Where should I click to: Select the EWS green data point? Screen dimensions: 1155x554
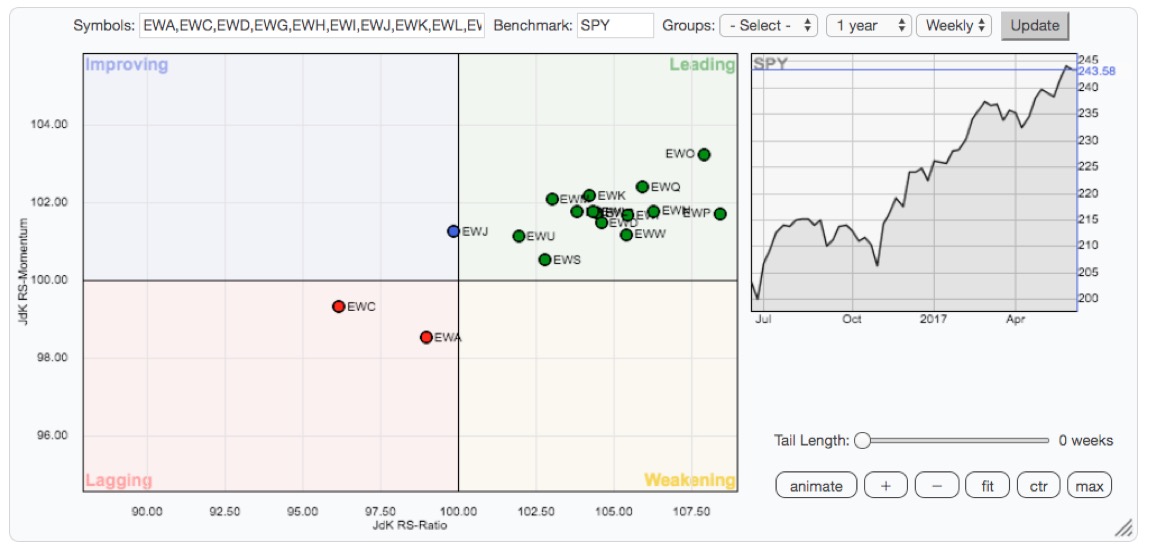(x=545, y=260)
